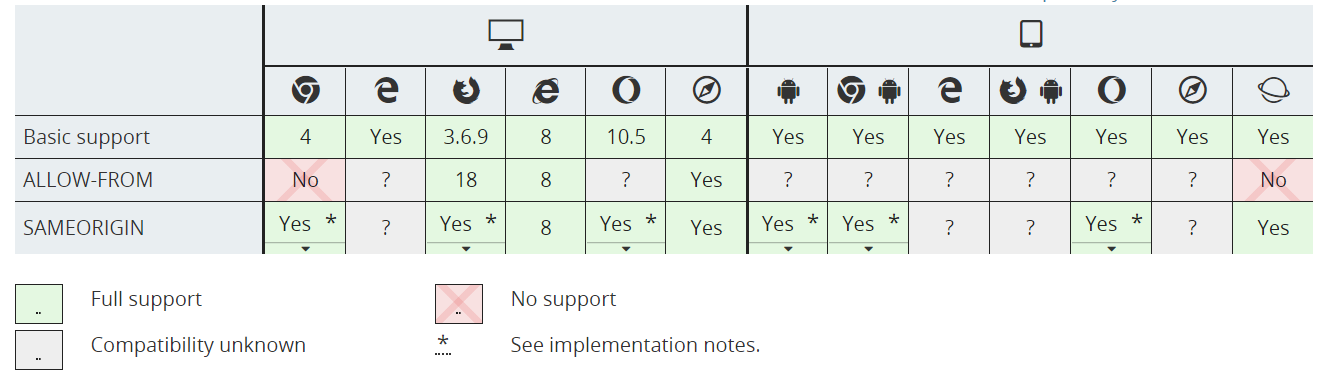The height and width of the screenshot is (391, 1339).
Task: Click the Android webview robot icon
Action: [x=788, y=92]
